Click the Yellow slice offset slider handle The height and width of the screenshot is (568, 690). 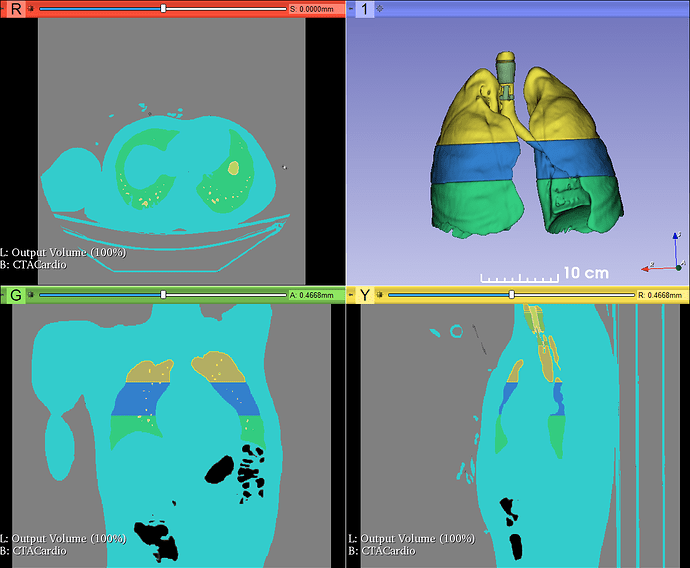click(x=511, y=295)
